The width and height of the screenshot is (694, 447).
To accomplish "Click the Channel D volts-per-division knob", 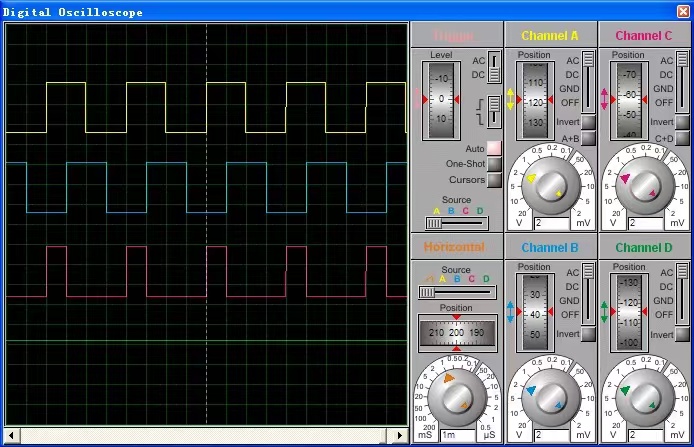I will [x=645, y=397].
